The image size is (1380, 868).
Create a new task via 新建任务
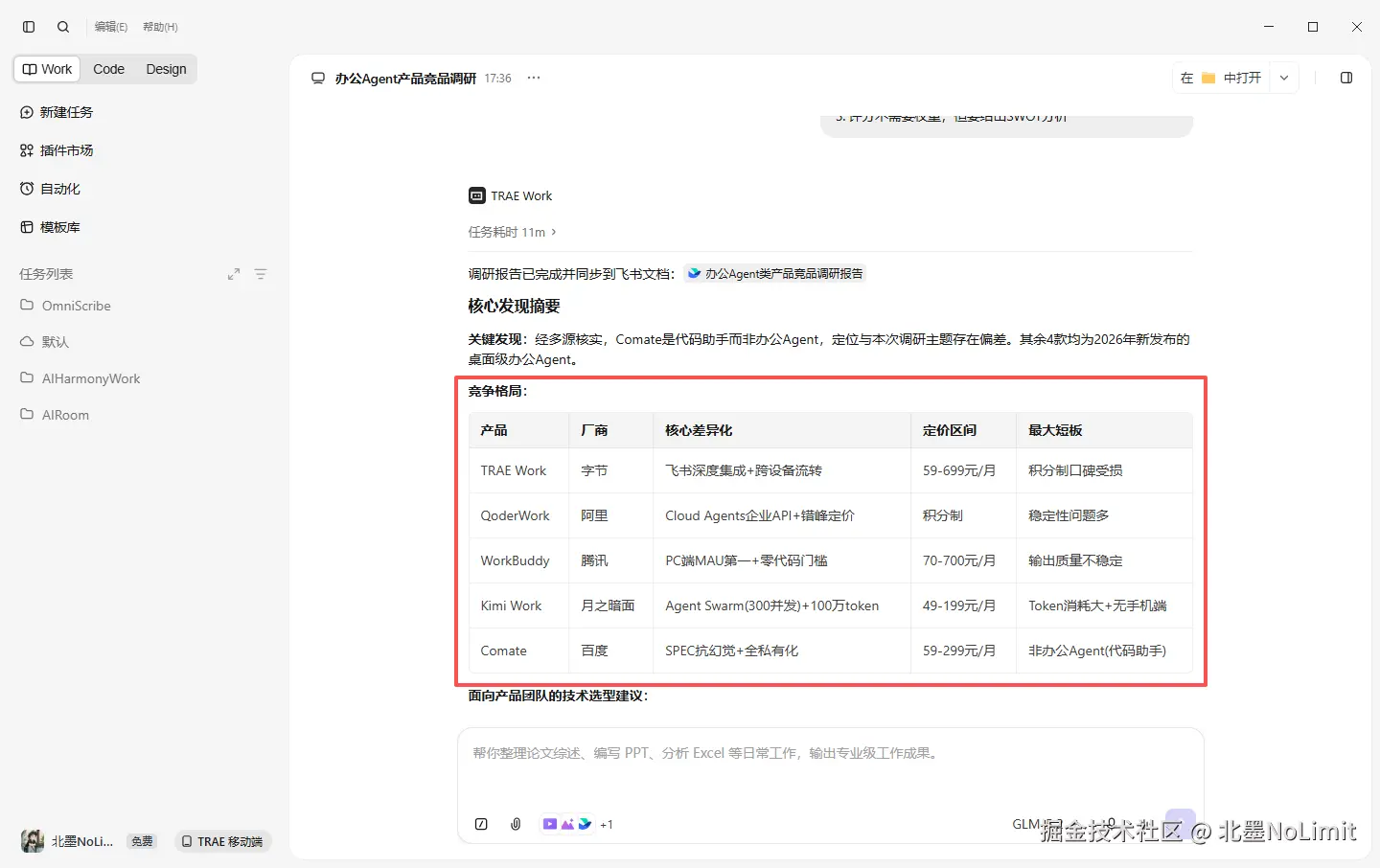point(57,112)
